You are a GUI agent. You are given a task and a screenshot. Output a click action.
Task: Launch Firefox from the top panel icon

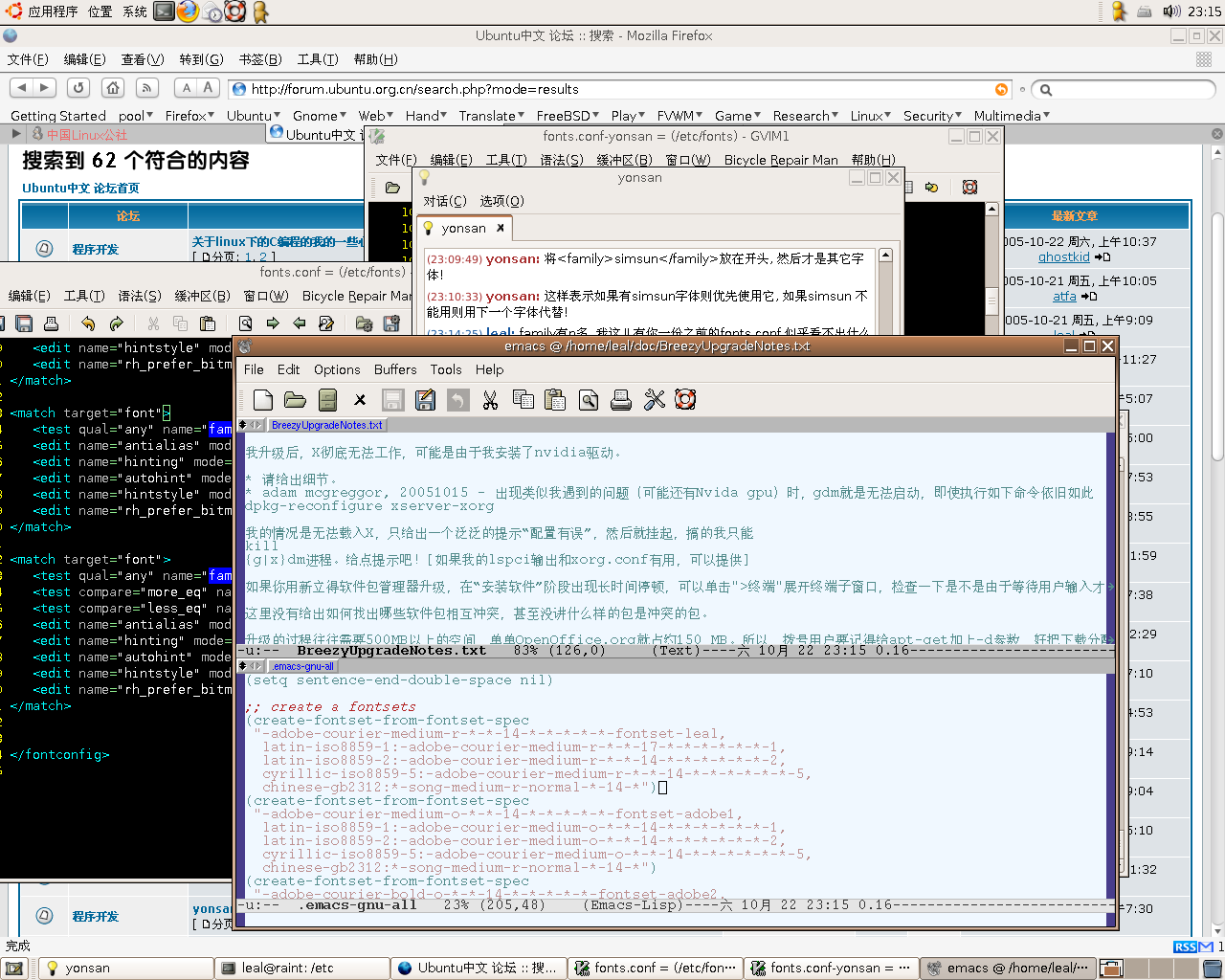pyautogui.click(x=189, y=11)
